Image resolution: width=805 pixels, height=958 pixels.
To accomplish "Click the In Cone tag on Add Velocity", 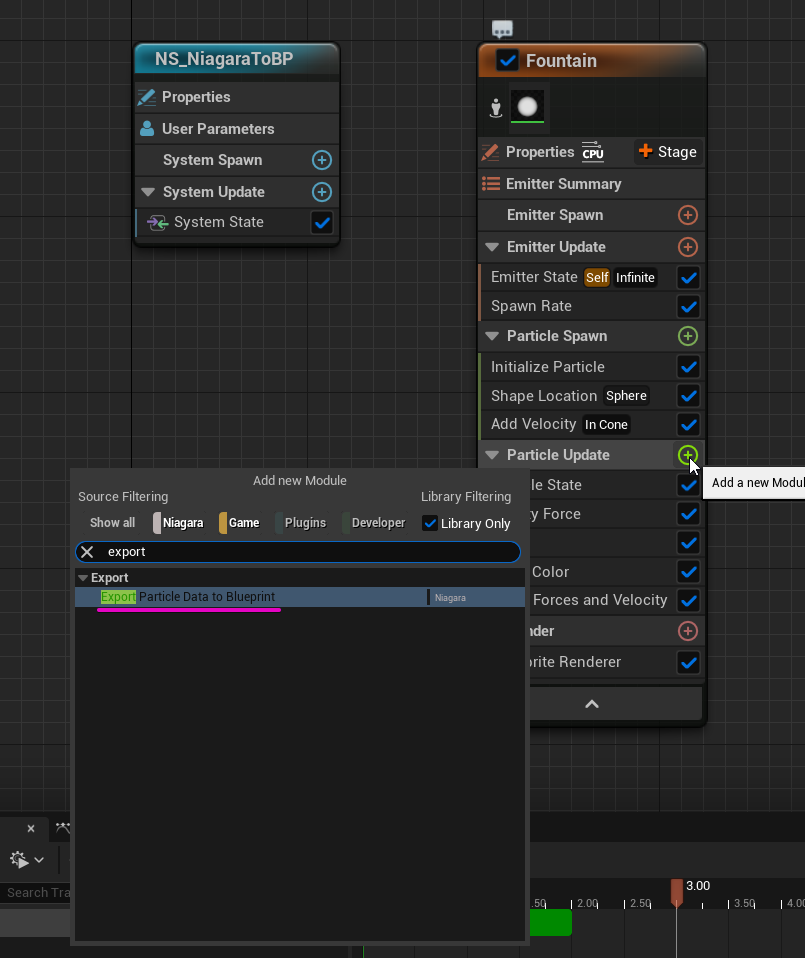I will 606,425.
